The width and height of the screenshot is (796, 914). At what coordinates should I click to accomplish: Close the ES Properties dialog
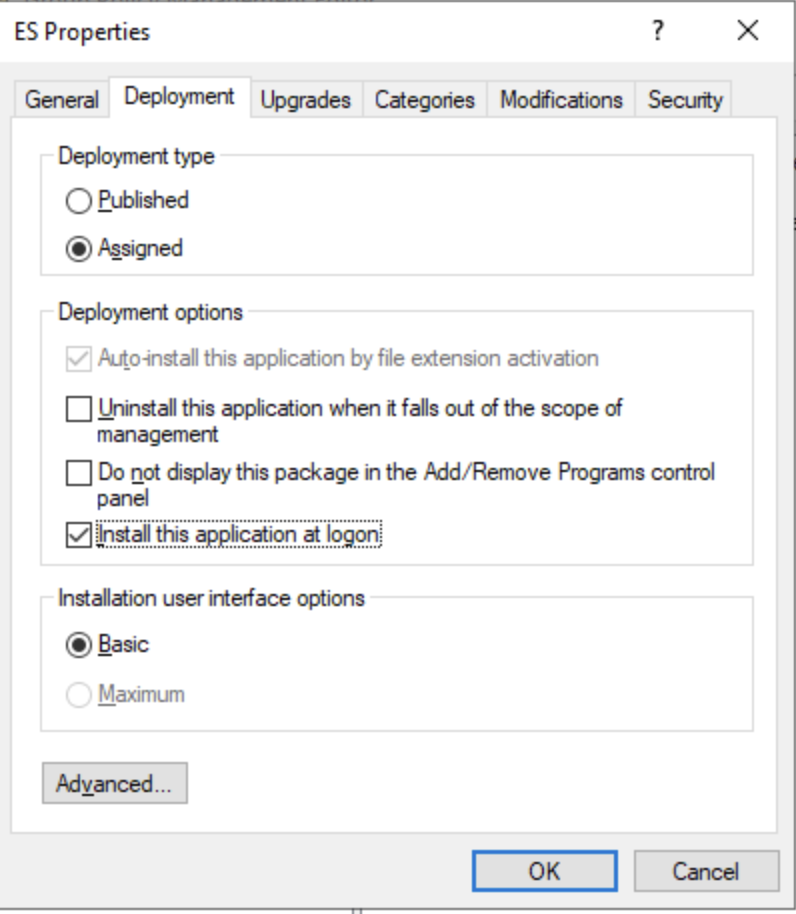point(750,31)
